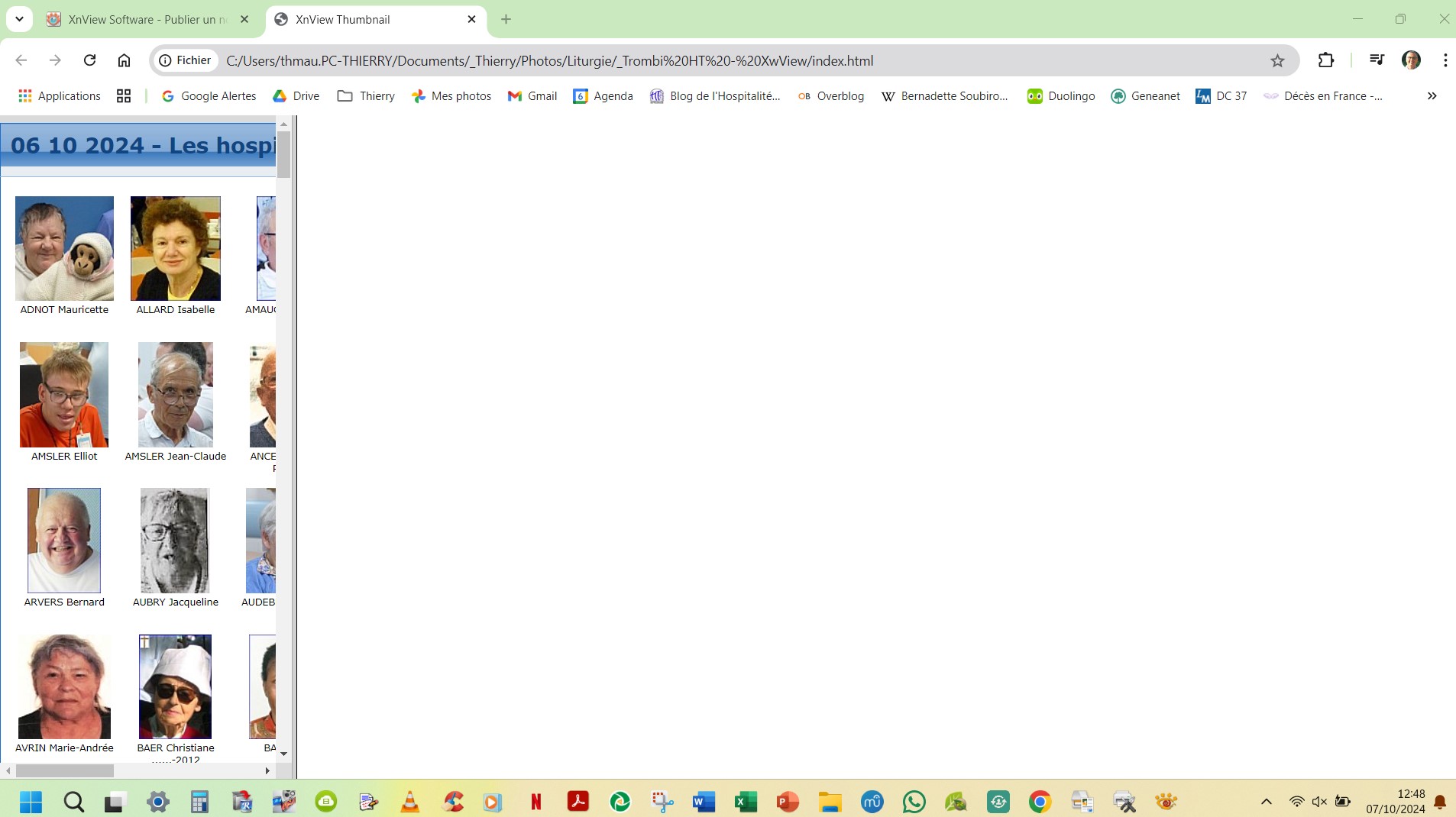Open the Snipping Tool from the taskbar
1456x817 pixels.
pos(662,802)
